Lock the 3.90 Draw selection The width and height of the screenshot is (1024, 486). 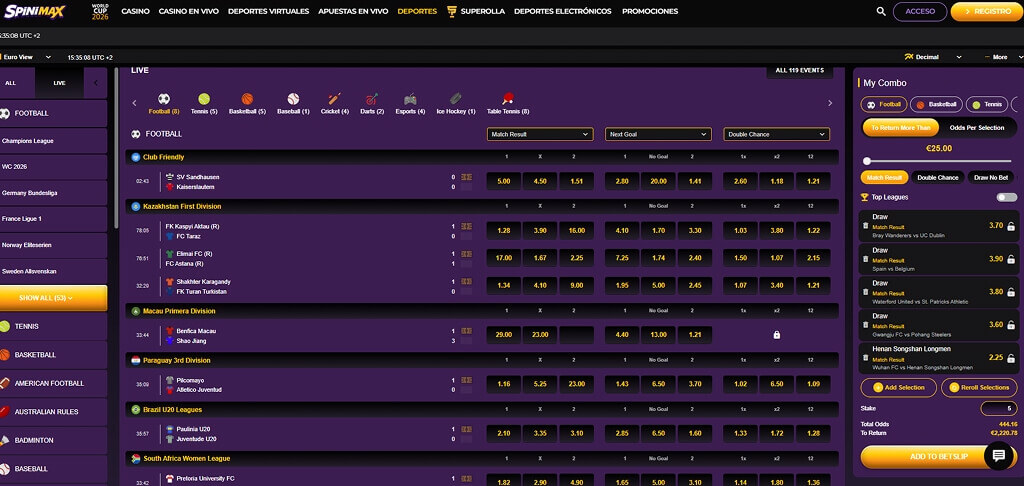[1011, 259]
